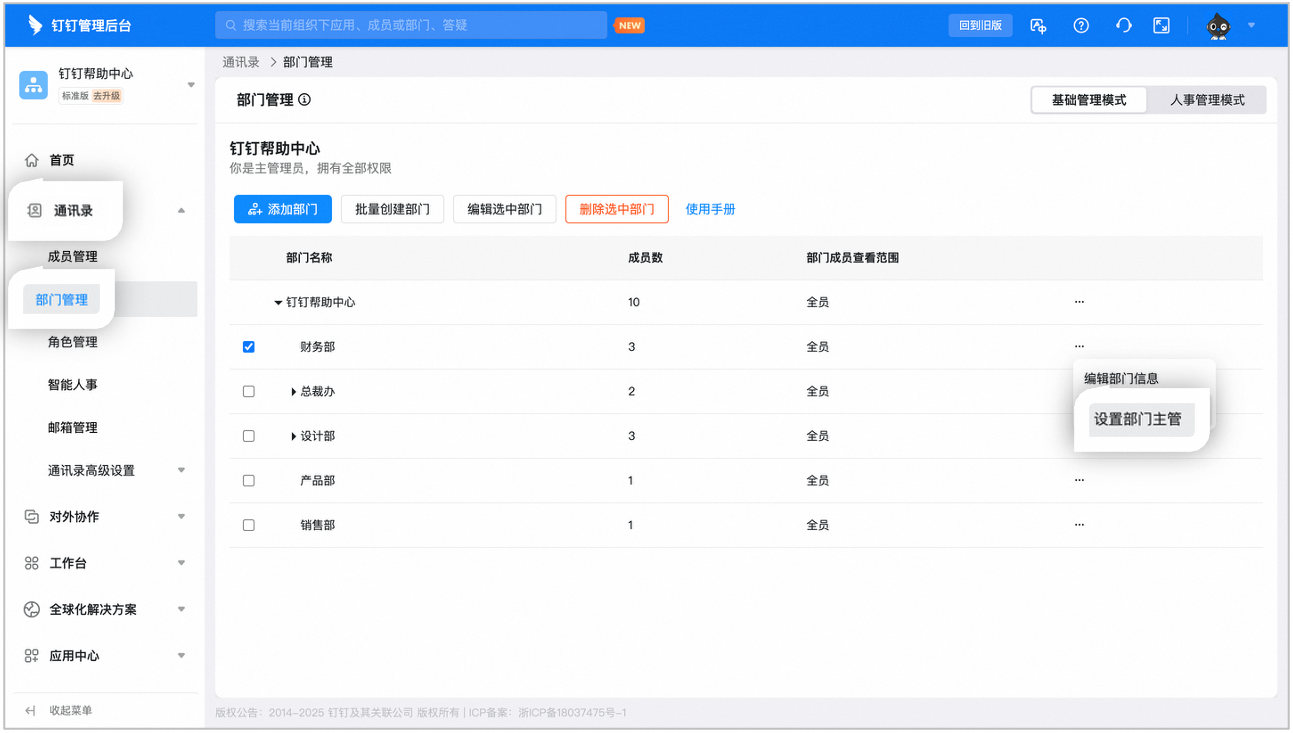Click the house icon beside 首页

pyautogui.click(x=32, y=160)
